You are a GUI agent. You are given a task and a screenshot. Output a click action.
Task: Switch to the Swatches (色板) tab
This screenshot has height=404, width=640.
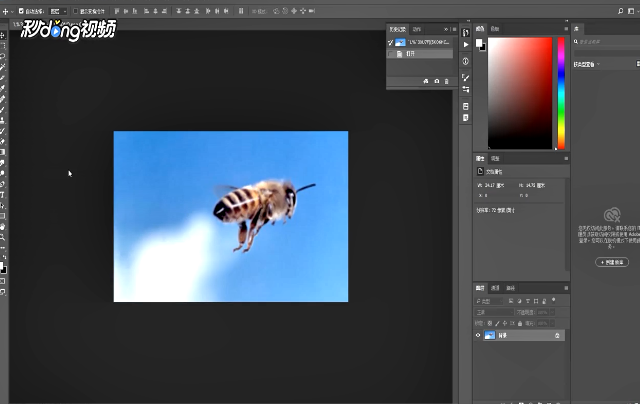coord(495,29)
